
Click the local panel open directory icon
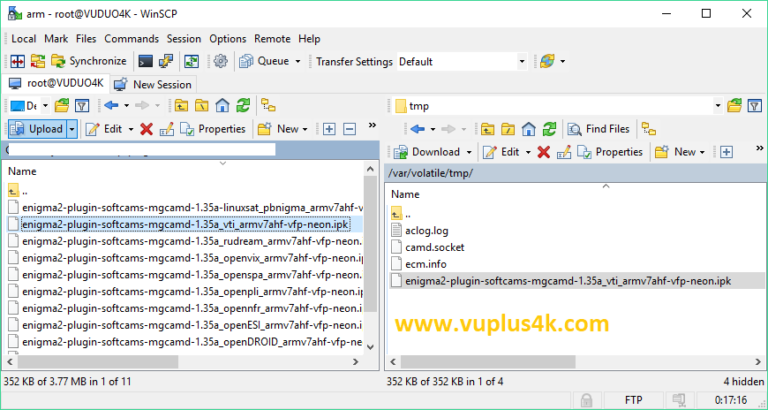[x=62, y=105]
